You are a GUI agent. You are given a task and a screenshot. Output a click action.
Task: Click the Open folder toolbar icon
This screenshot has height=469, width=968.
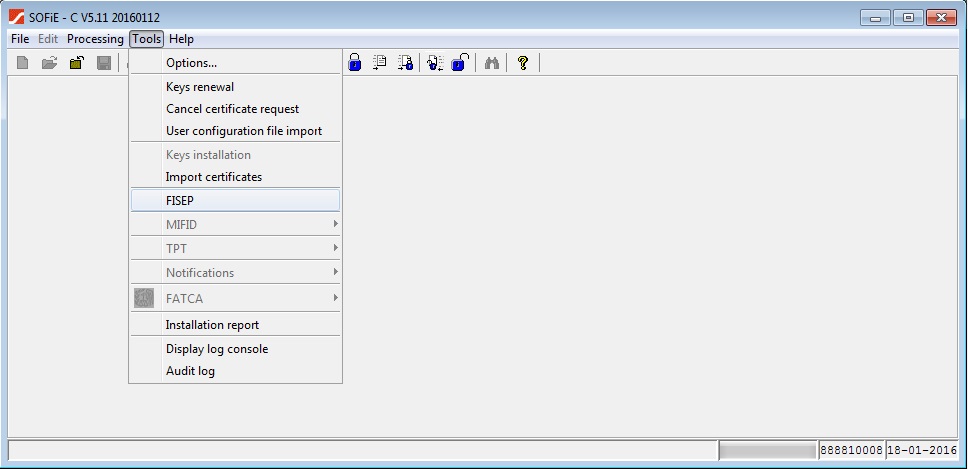49,63
